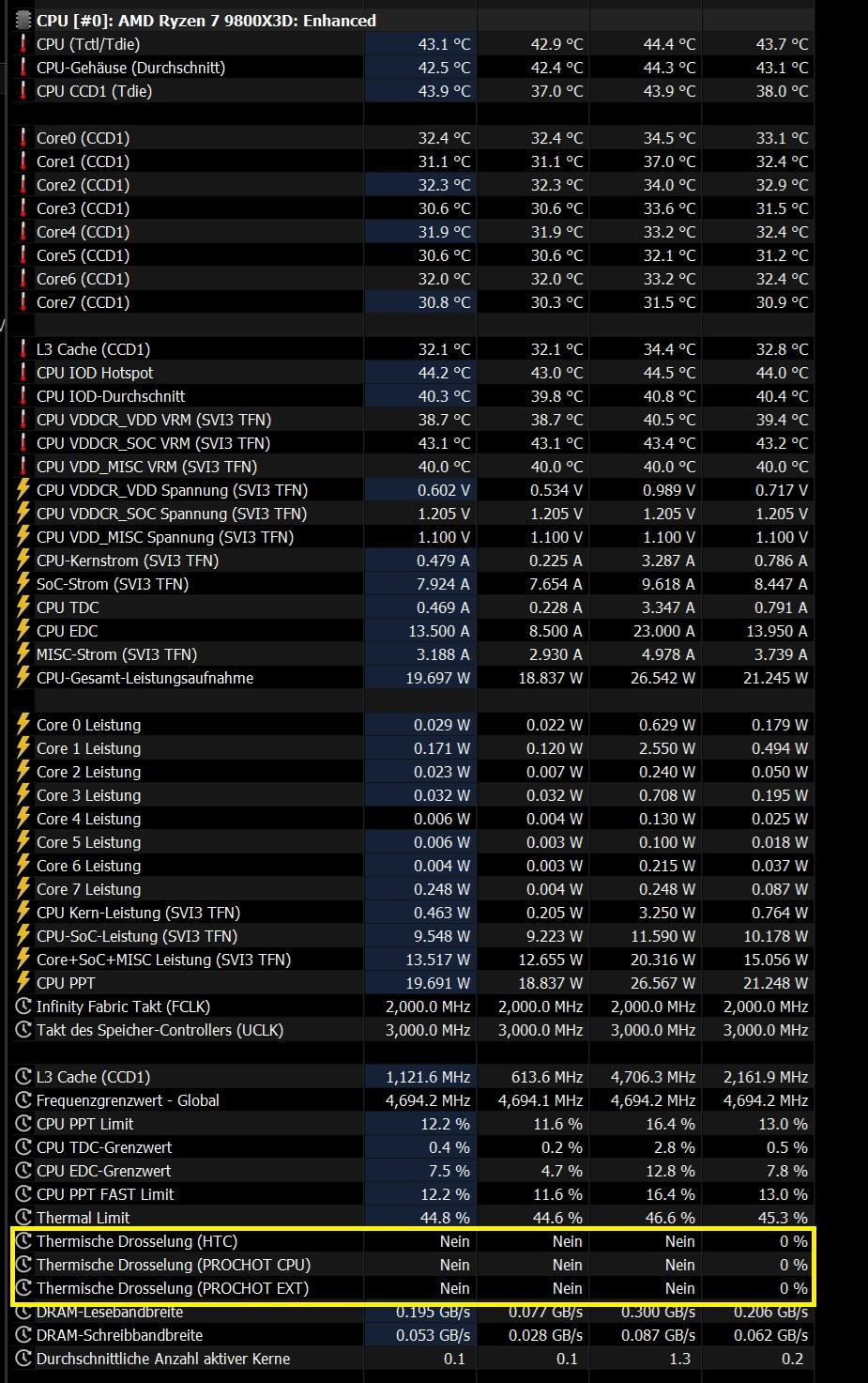
Task: Click the thermometer icon next to Core0 (CCD1)
Action: click(x=23, y=138)
